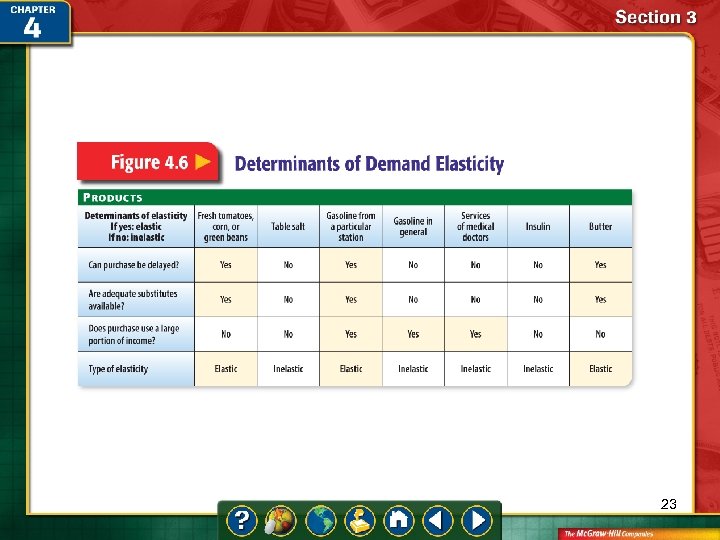Click the Gasoline in general column header
The width and height of the screenshot is (720, 540).
(413, 227)
